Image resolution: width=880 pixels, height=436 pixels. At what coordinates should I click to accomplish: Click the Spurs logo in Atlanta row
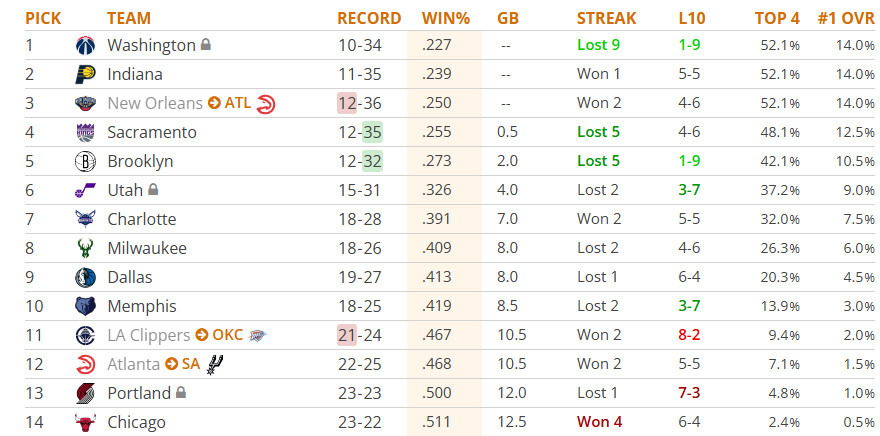coord(212,364)
